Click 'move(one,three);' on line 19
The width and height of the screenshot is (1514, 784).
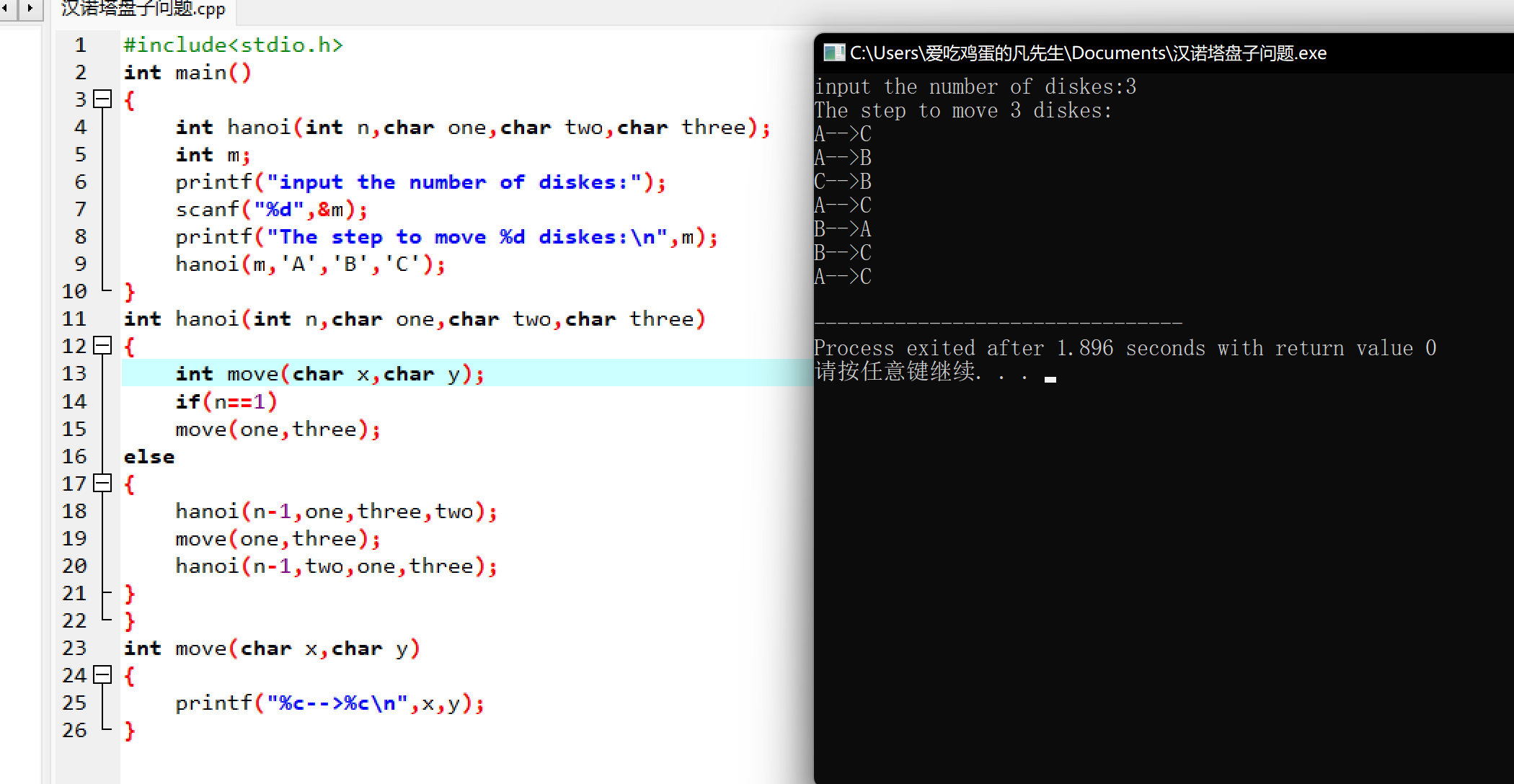point(278,539)
